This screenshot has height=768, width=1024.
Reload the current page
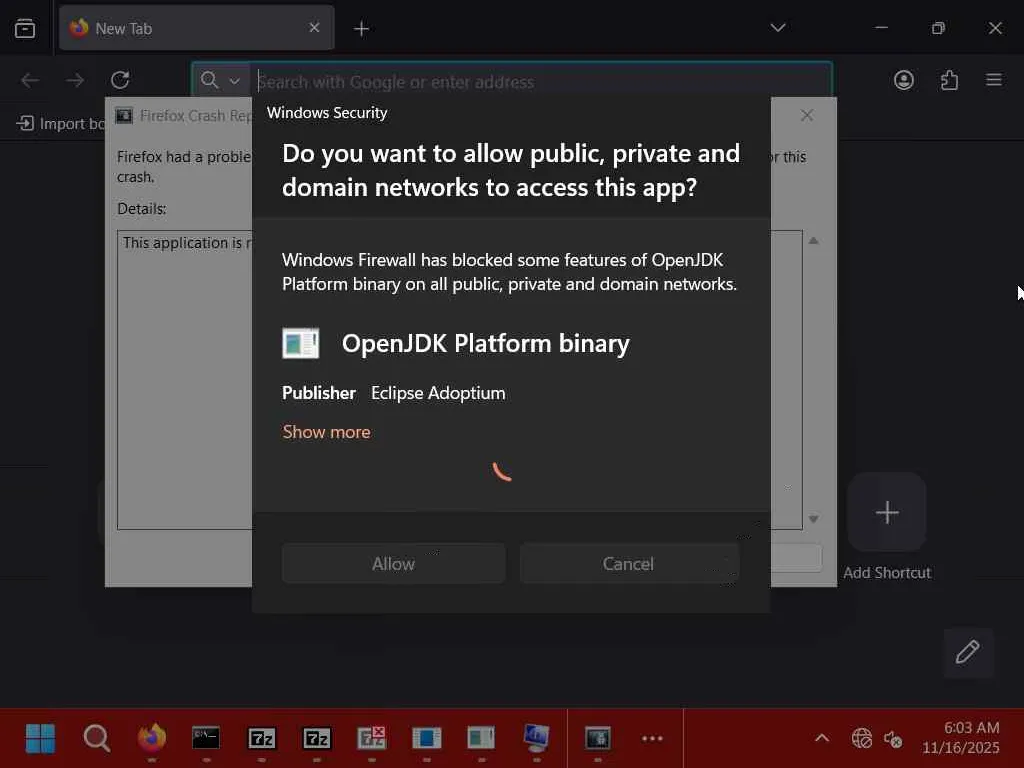[x=120, y=80]
